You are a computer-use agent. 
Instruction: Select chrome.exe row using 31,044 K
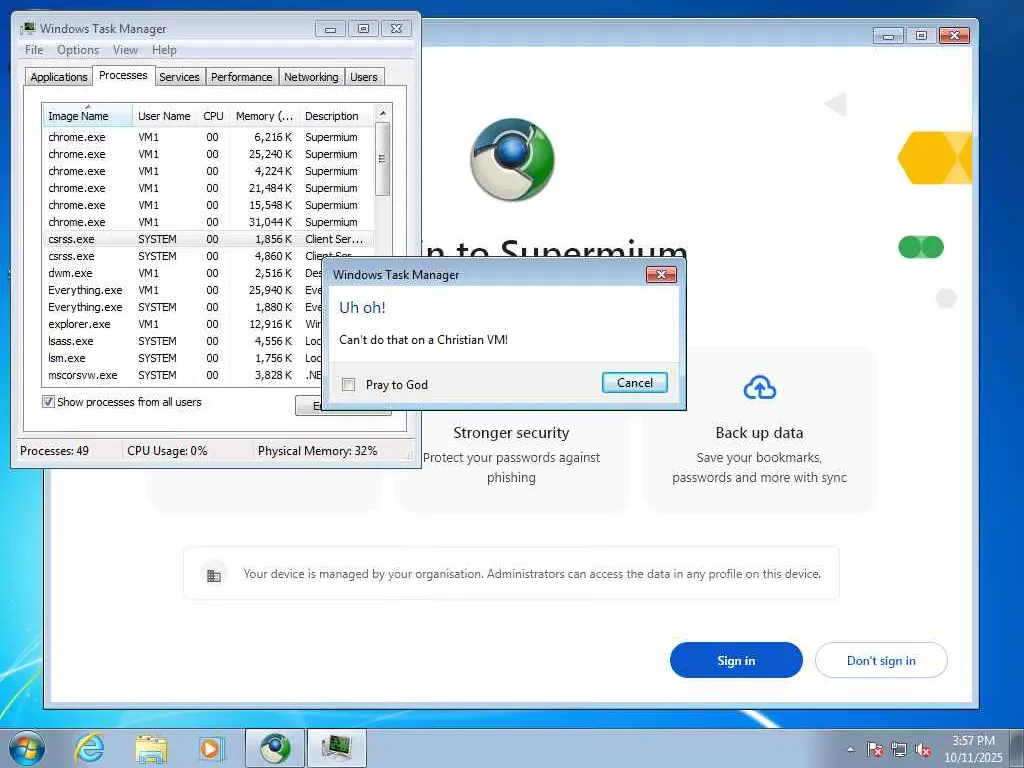tap(208, 222)
